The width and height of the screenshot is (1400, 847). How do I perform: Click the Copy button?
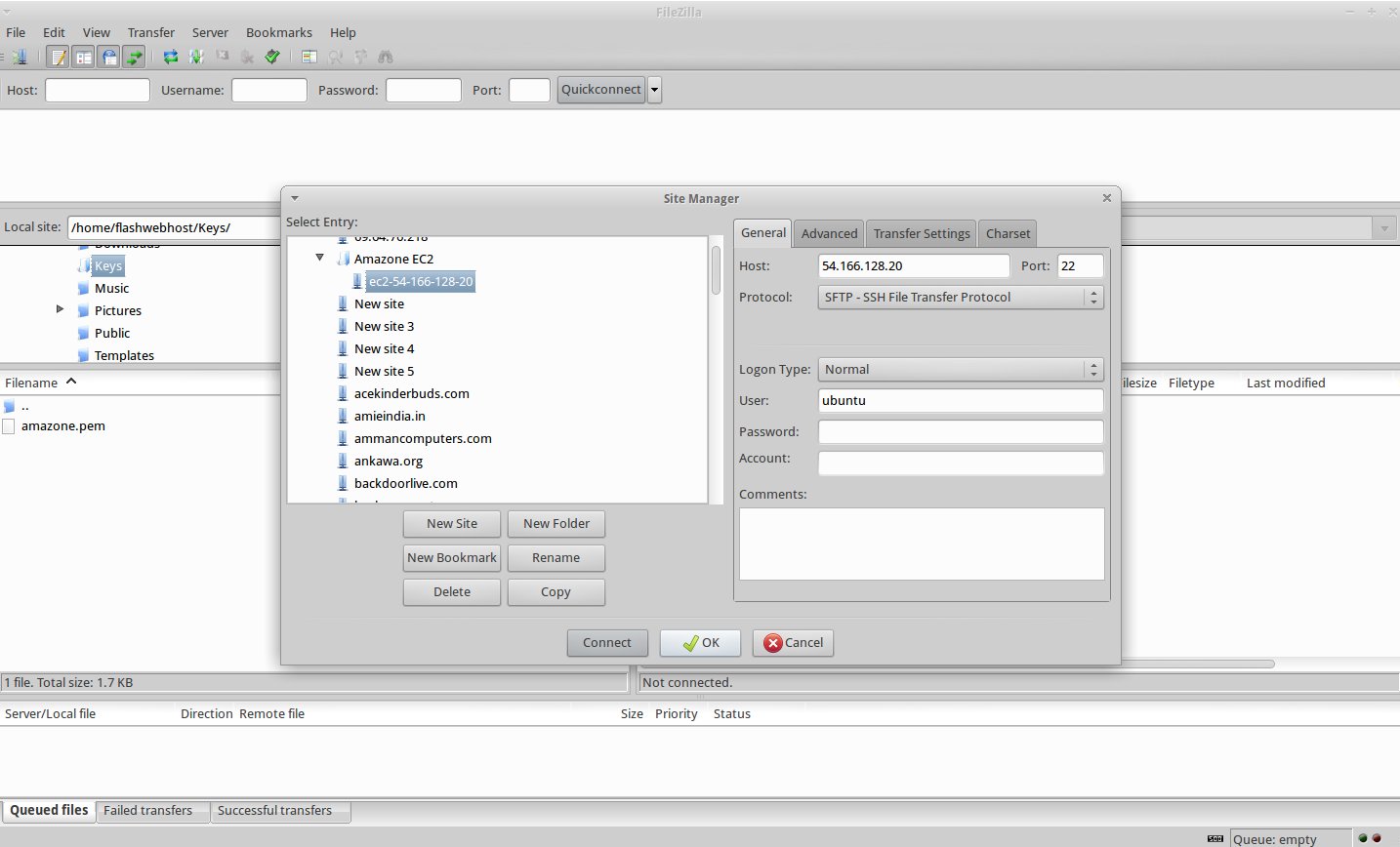(556, 591)
